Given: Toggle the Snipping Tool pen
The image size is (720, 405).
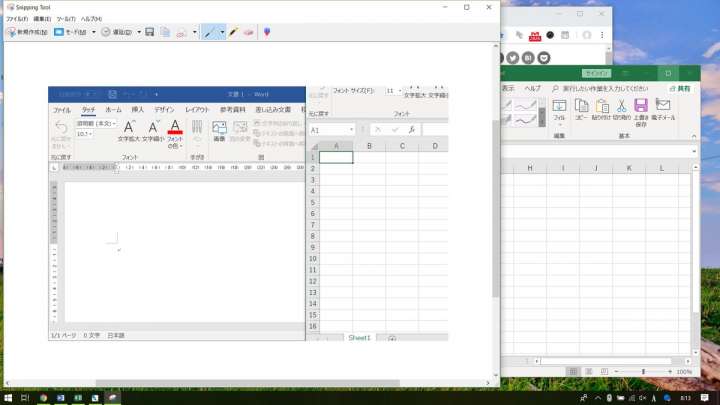Looking at the screenshot, I should (210, 32).
